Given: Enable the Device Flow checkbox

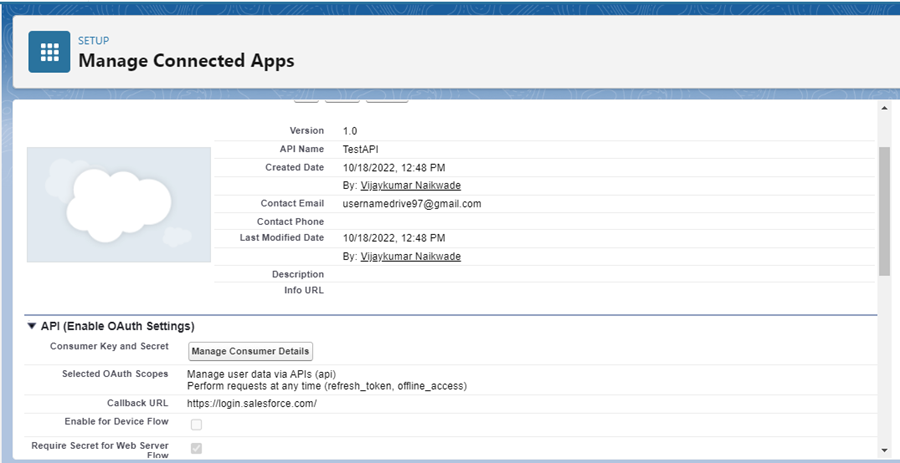Looking at the screenshot, I should 196,424.
